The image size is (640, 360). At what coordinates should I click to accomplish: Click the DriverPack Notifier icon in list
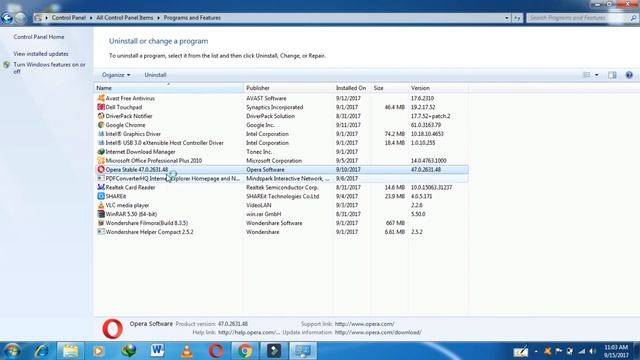101,116
